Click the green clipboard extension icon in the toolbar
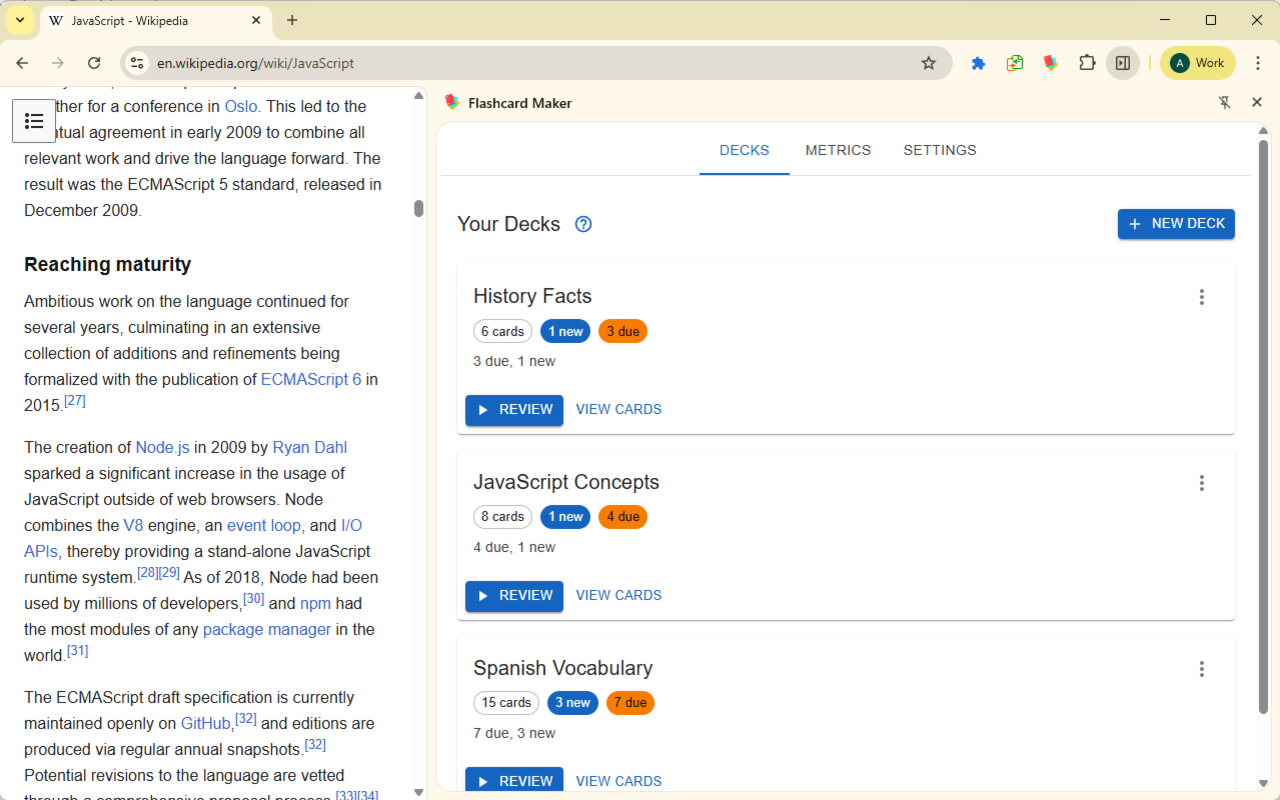Screen dimensions: 1280x800 point(1014,62)
